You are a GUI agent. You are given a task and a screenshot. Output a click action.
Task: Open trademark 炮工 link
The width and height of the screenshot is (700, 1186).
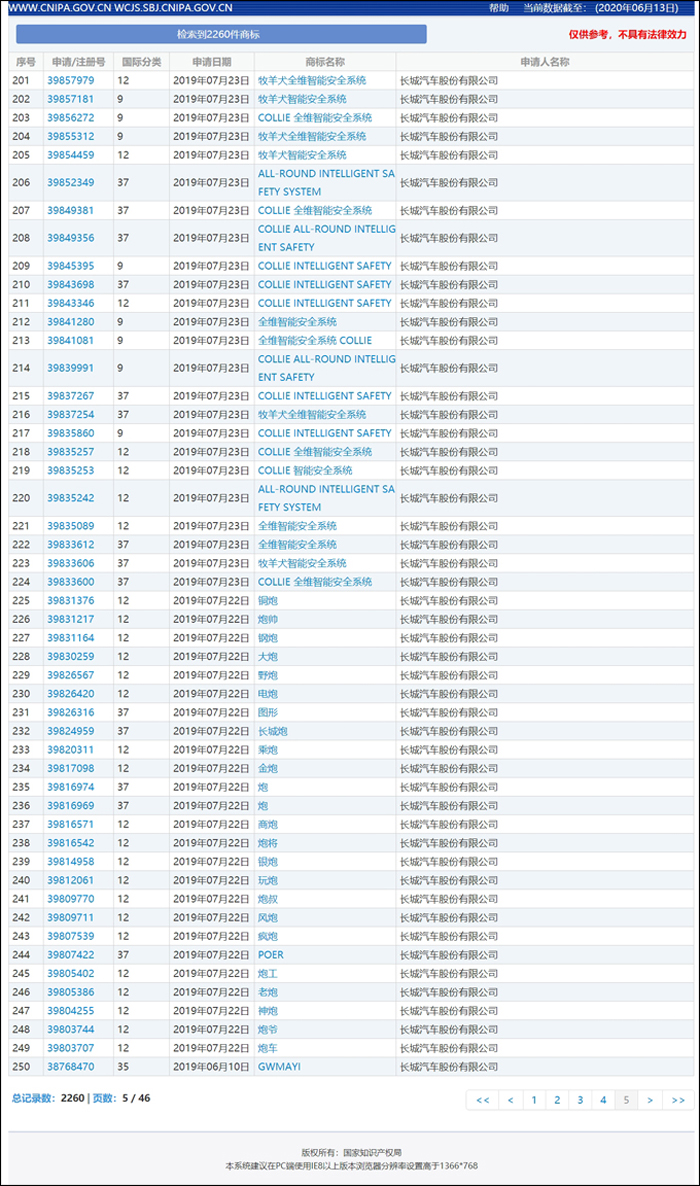click(x=268, y=973)
